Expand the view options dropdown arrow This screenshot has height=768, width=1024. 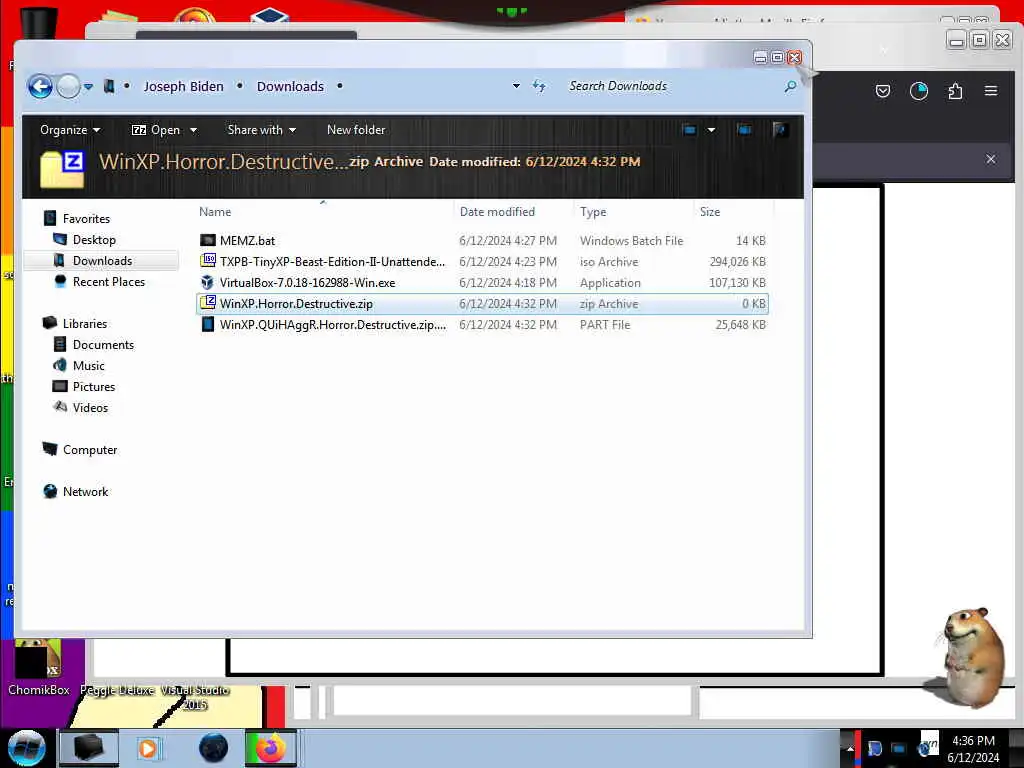pos(711,130)
